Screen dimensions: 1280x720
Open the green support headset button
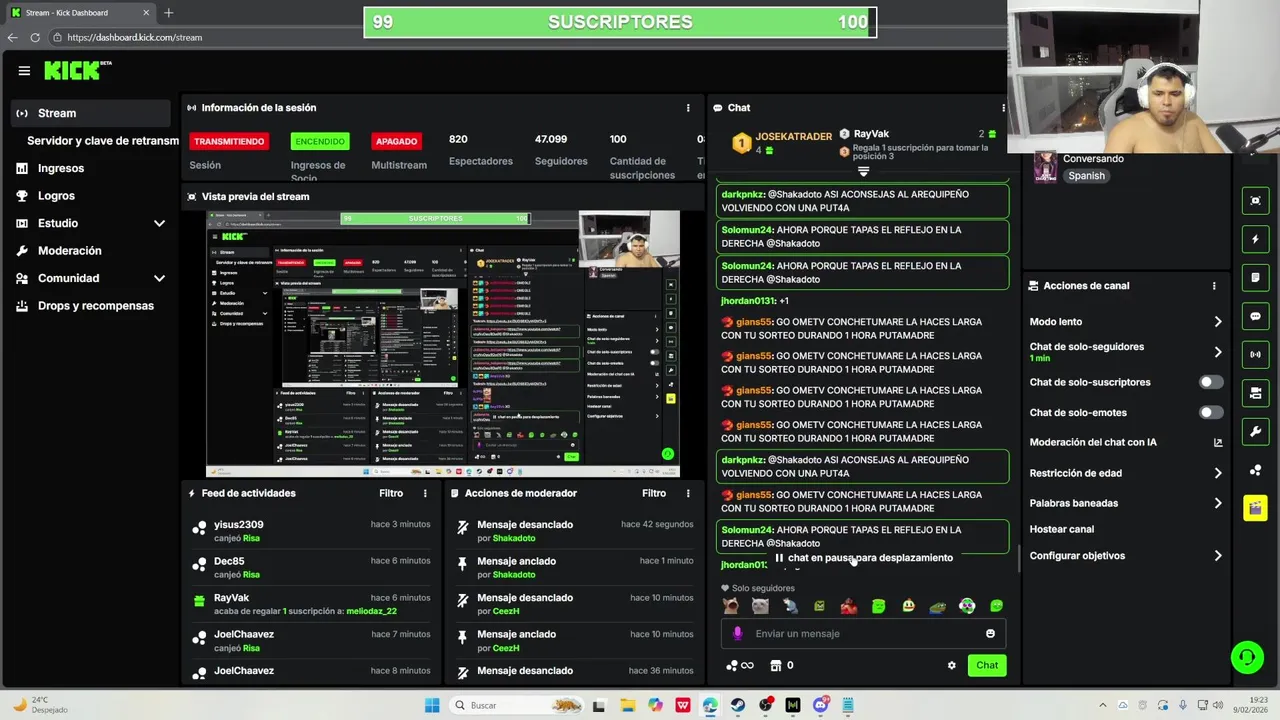[1247, 657]
